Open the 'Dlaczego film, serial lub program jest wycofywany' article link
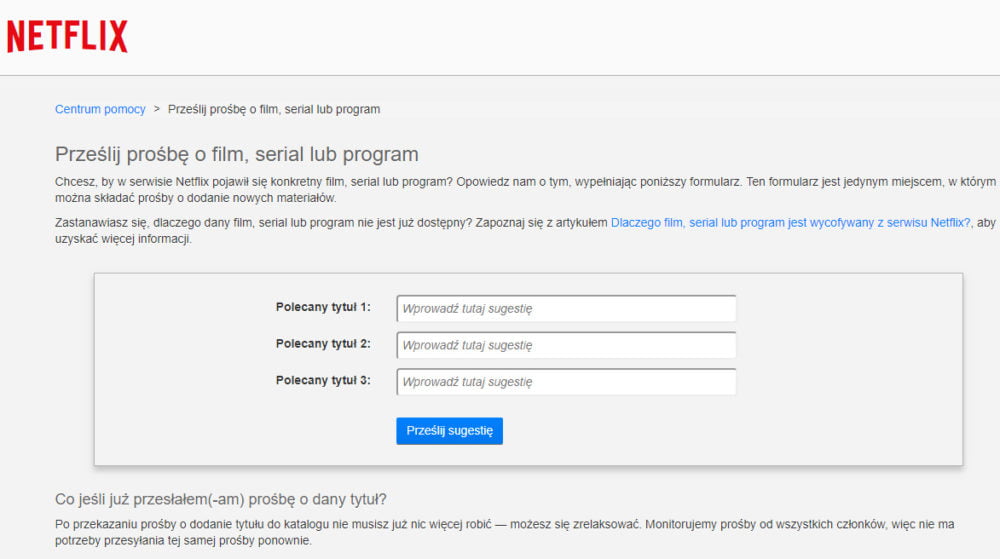This screenshot has height=559, width=1000. (x=790, y=223)
